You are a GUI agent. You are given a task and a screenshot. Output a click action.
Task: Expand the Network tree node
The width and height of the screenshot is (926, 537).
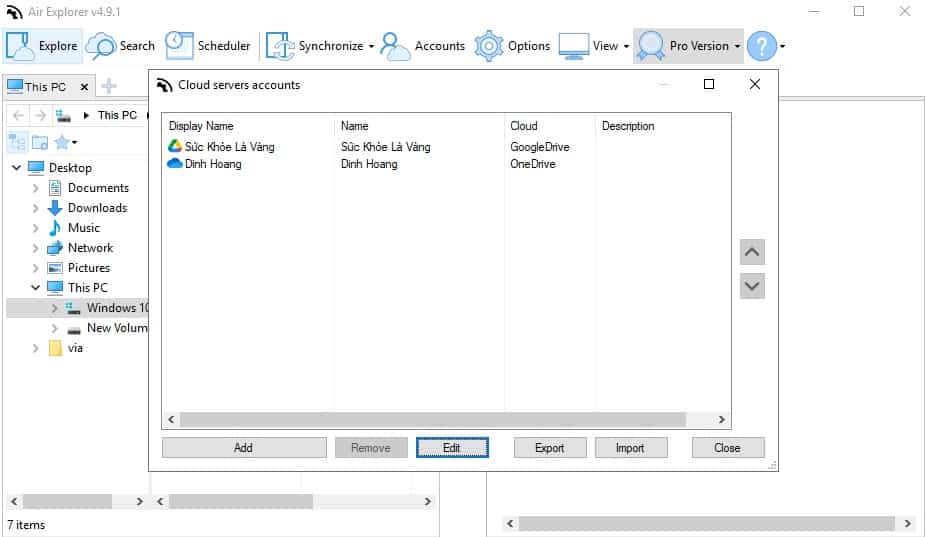click(35, 248)
